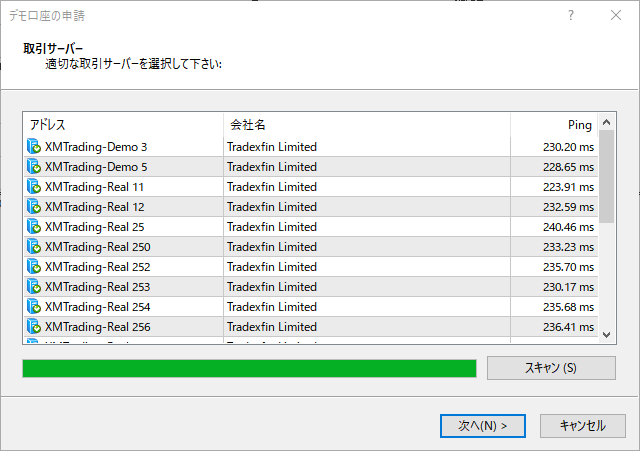Viewport: 640px width, 451px height.
Task: Click the server icon for XMTrading-Real 254
Action: coord(34,307)
